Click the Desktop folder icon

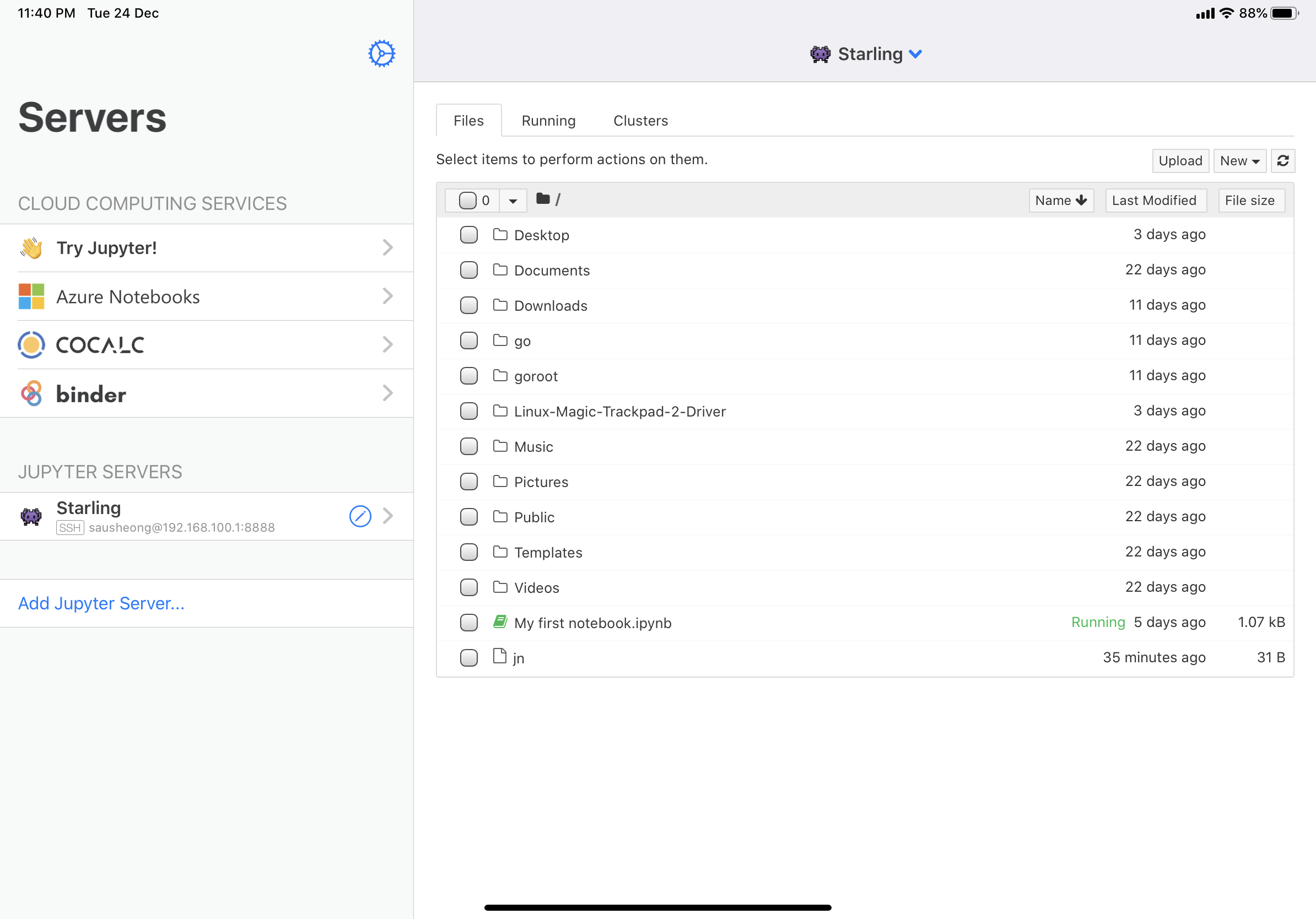pyautogui.click(x=500, y=234)
